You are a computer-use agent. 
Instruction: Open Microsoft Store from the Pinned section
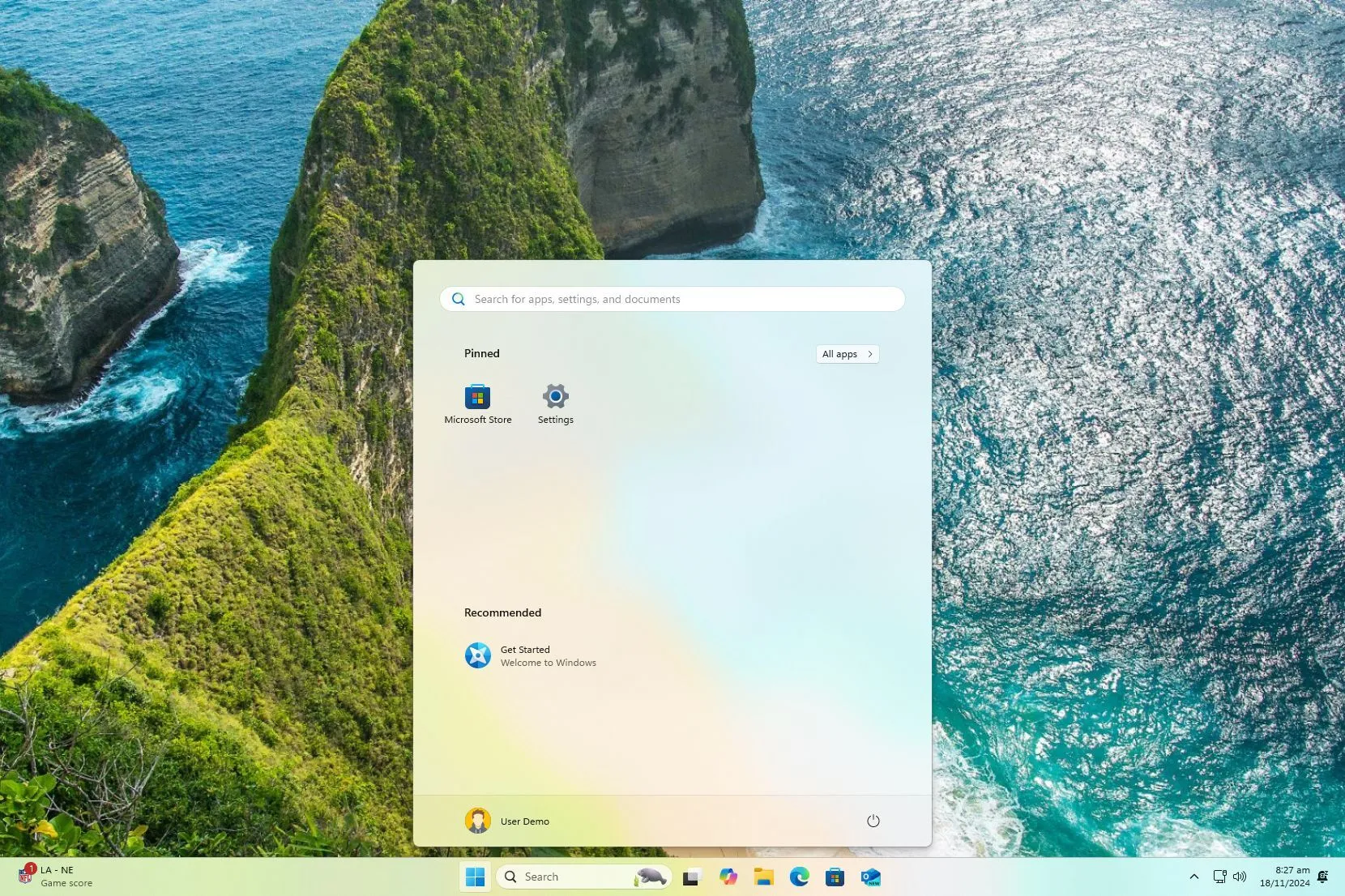477,403
